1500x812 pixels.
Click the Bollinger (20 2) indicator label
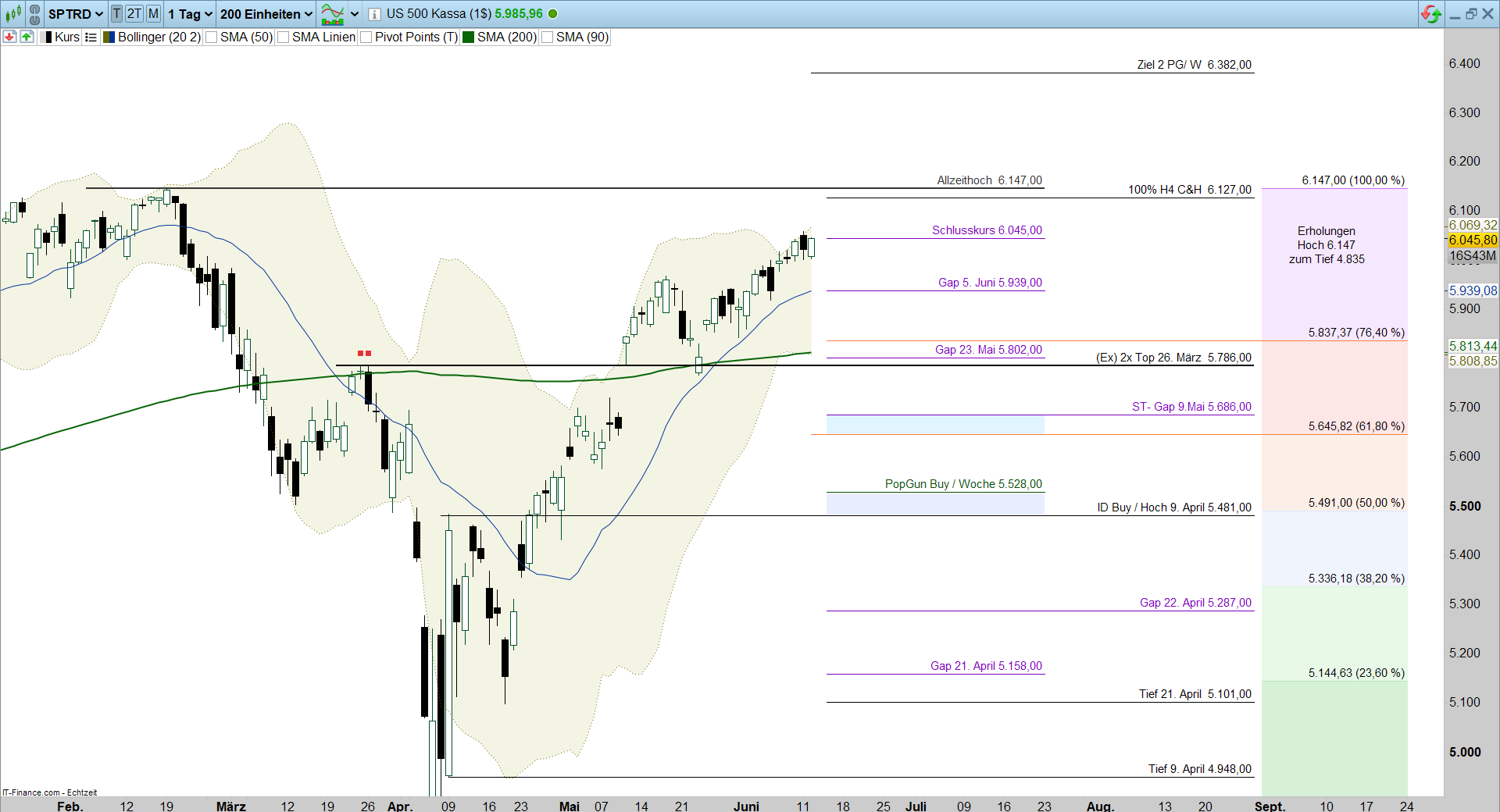[159, 37]
